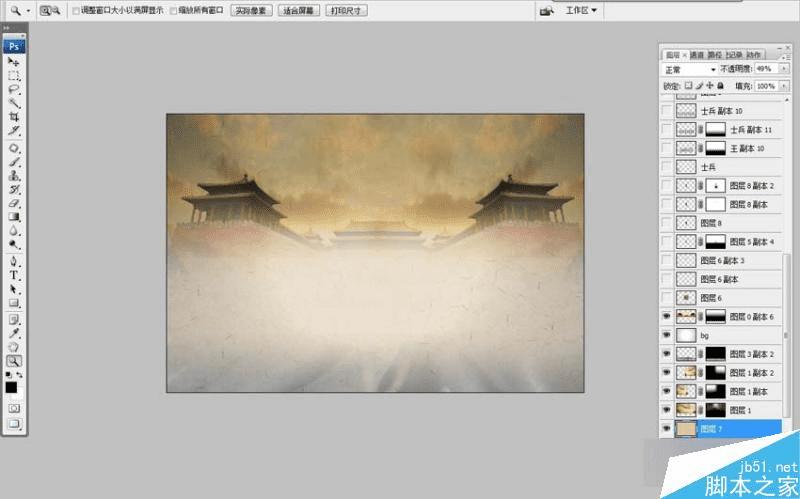Open the layers panel flyout menu
Screen dimensions: 800x499
pyautogui.click(x=785, y=56)
